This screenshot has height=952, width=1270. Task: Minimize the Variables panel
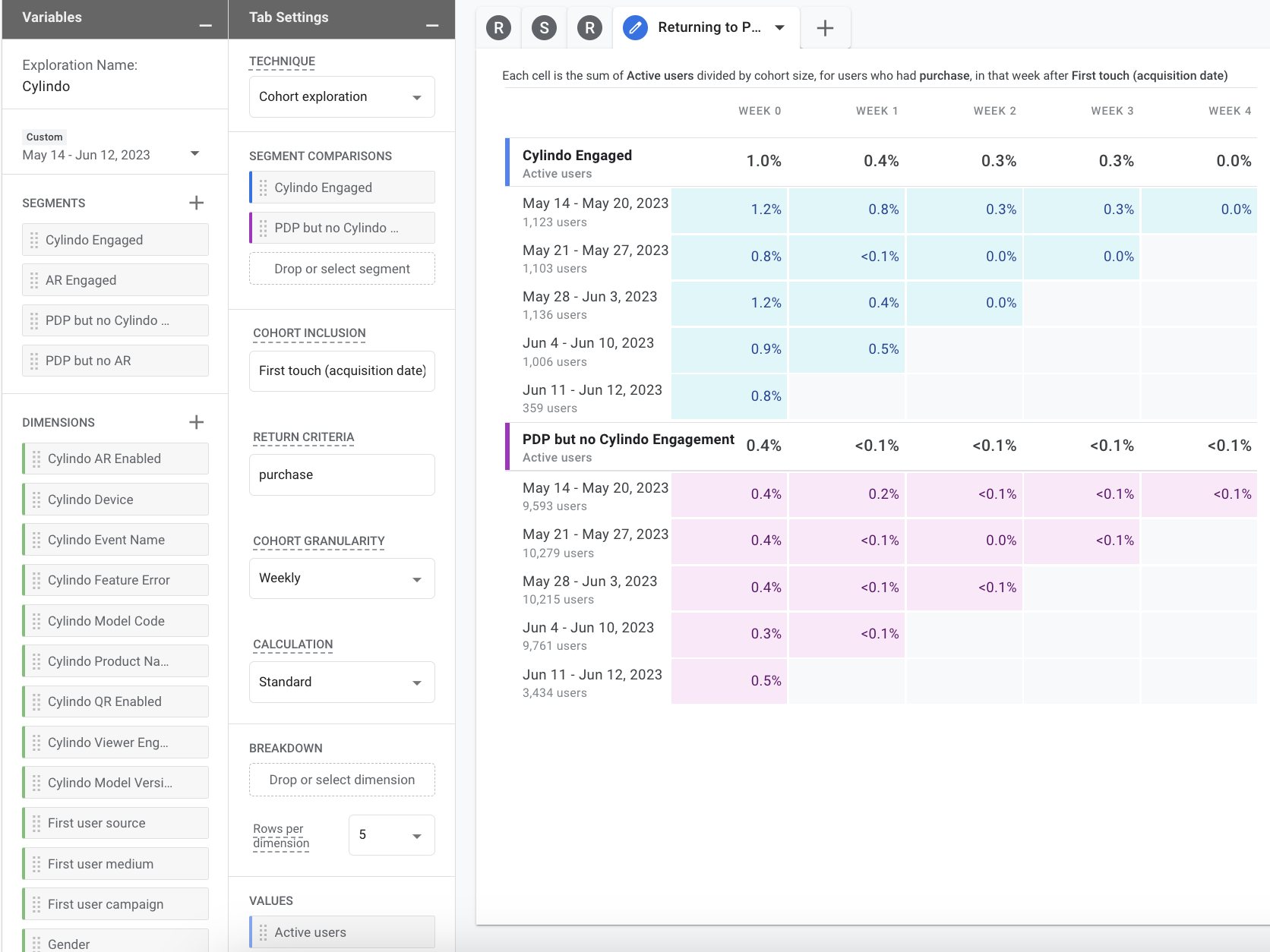(x=205, y=25)
